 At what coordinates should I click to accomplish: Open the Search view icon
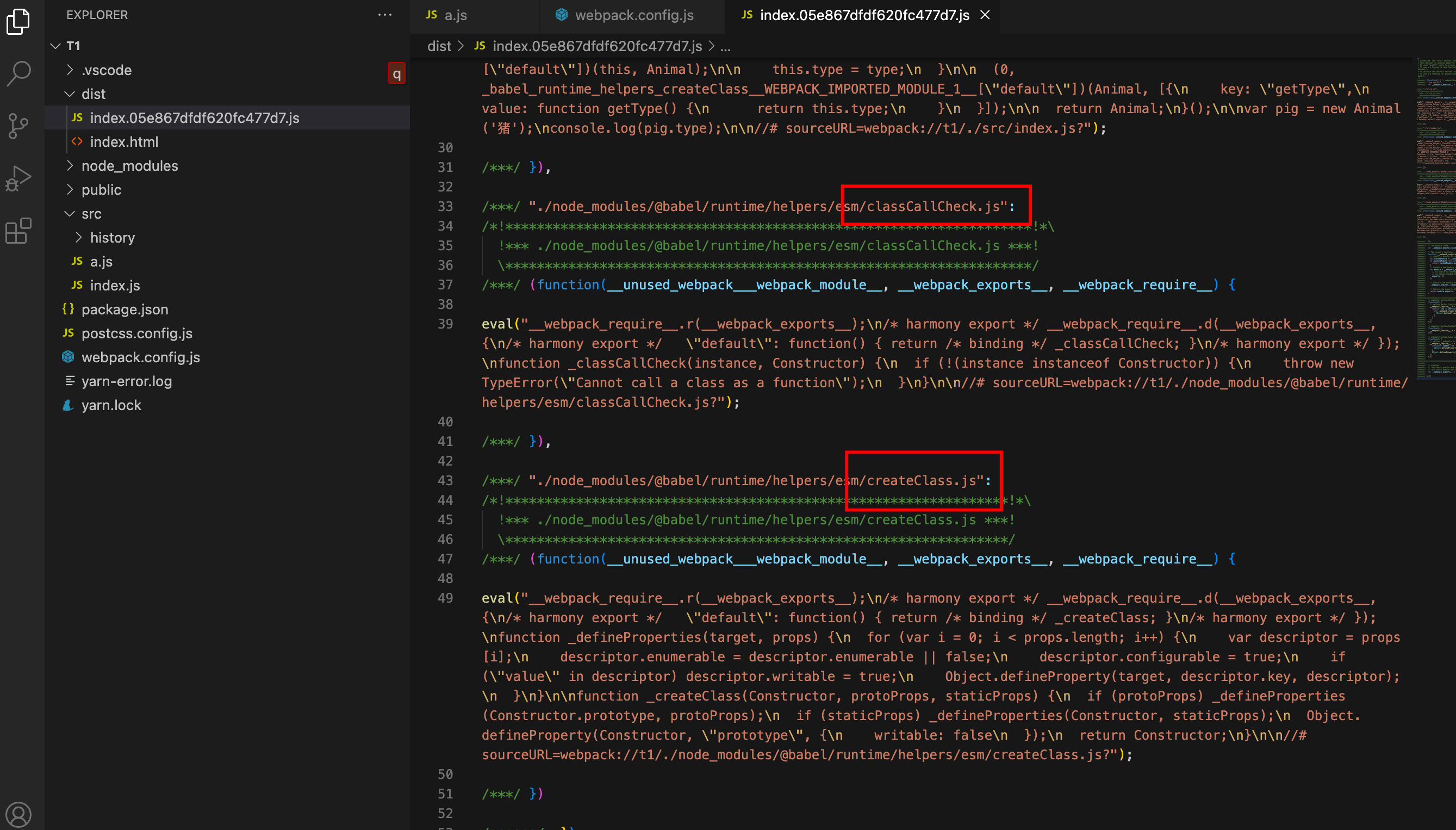point(18,73)
